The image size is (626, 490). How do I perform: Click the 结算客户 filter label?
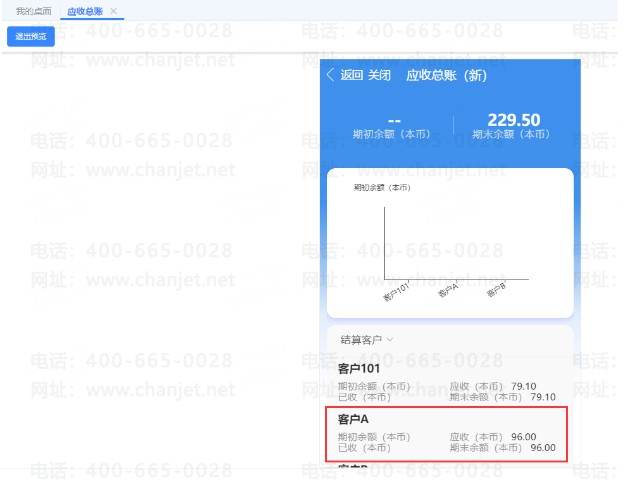[x=361, y=340]
